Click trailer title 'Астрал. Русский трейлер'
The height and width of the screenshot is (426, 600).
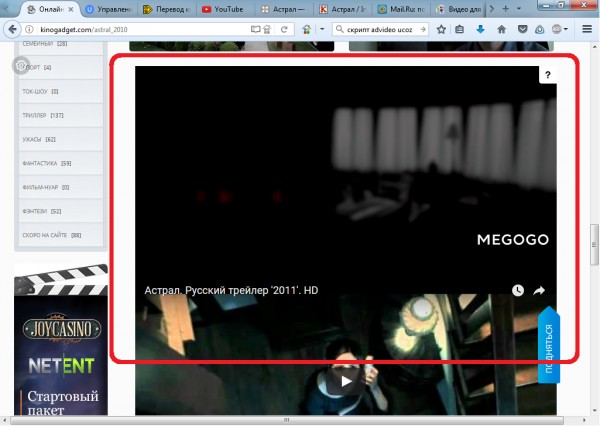point(231,291)
